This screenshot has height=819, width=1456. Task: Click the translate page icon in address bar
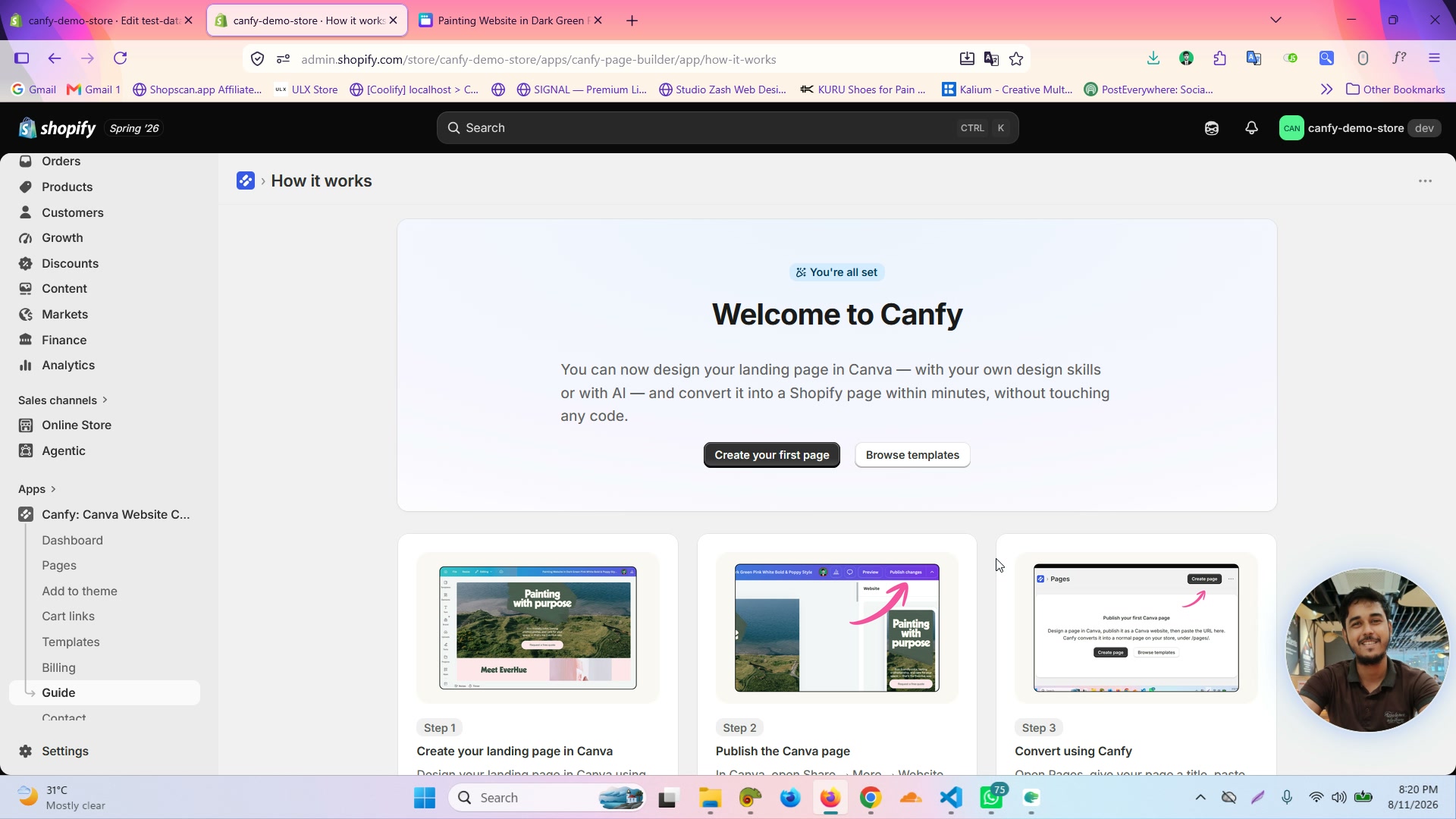point(991,59)
